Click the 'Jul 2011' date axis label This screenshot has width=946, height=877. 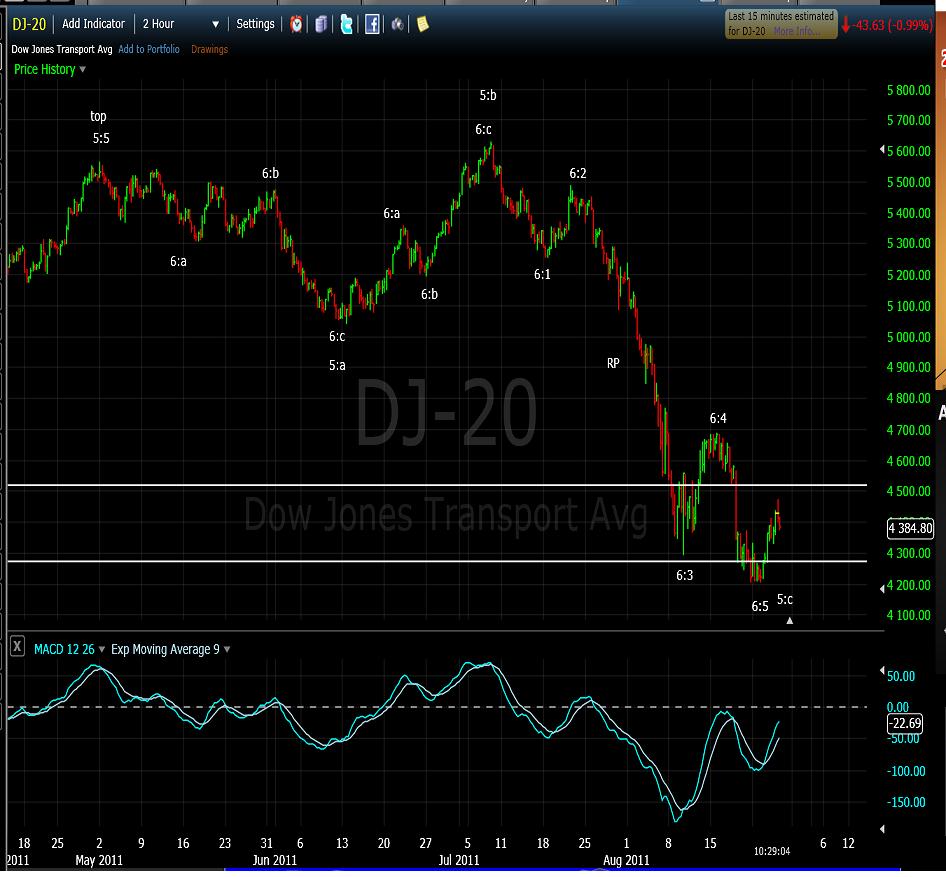pos(459,860)
